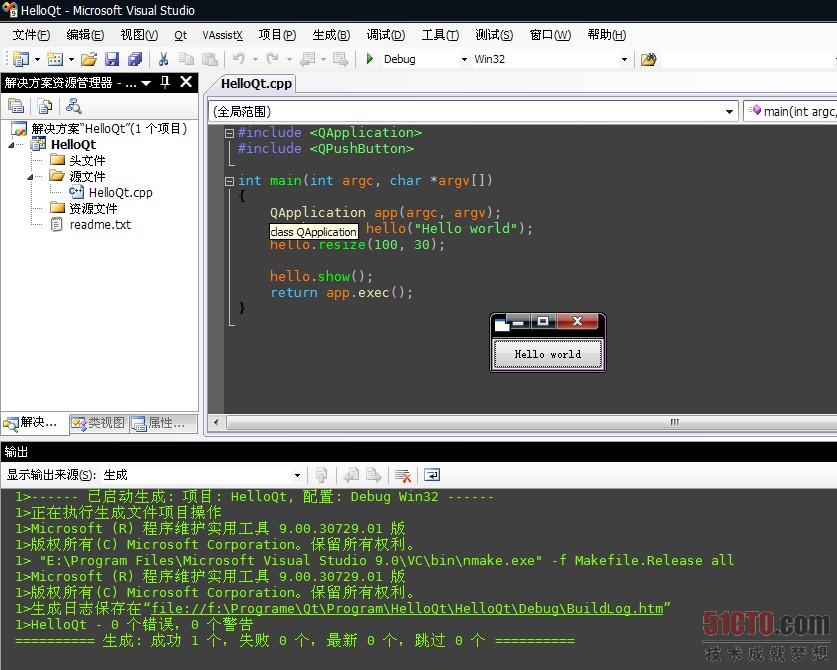Start debugging with green play arrow
This screenshot has height=670, width=837.
coord(369,59)
